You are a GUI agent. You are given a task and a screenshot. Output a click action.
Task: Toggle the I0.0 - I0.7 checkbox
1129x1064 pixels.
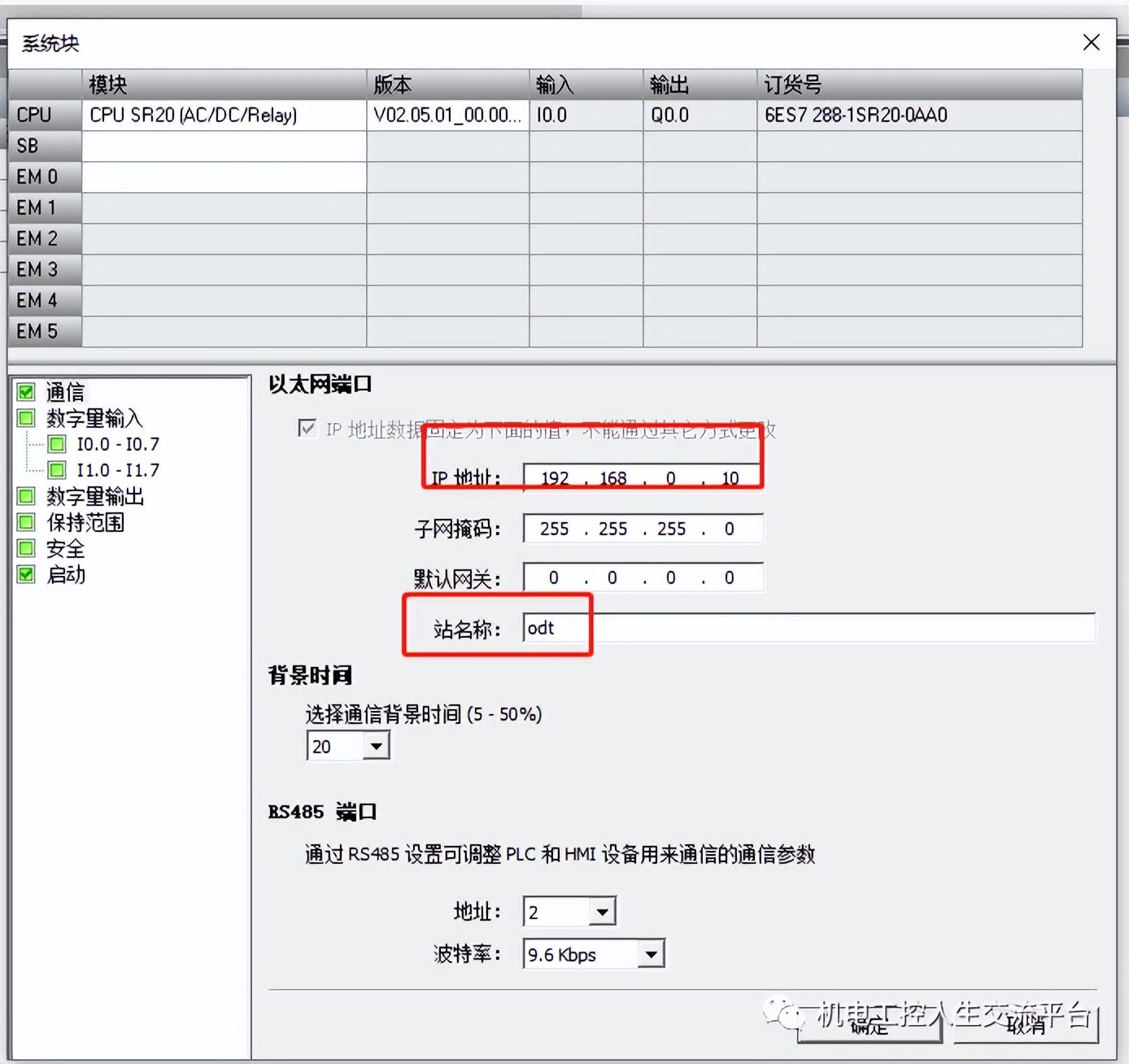click(x=57, y=444)
